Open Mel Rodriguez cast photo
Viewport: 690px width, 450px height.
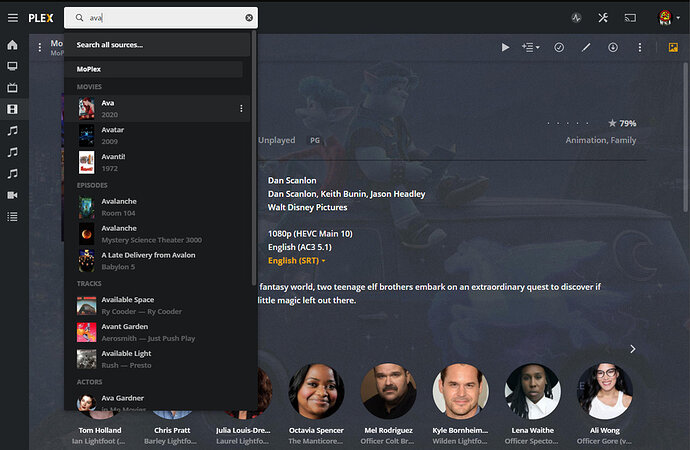coord(388,391)
